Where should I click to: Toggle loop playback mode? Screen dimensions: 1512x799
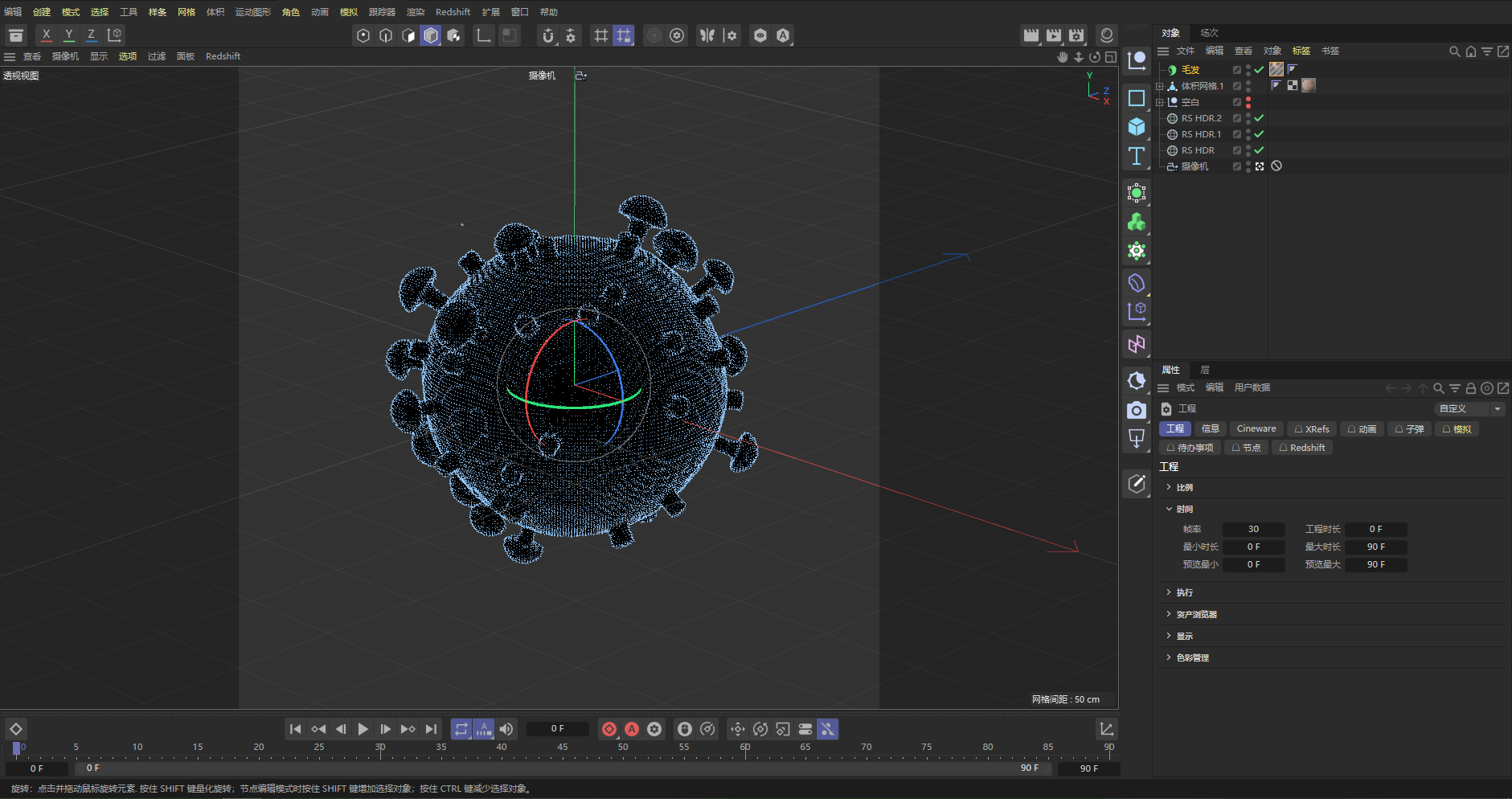[x=461, y=729]
